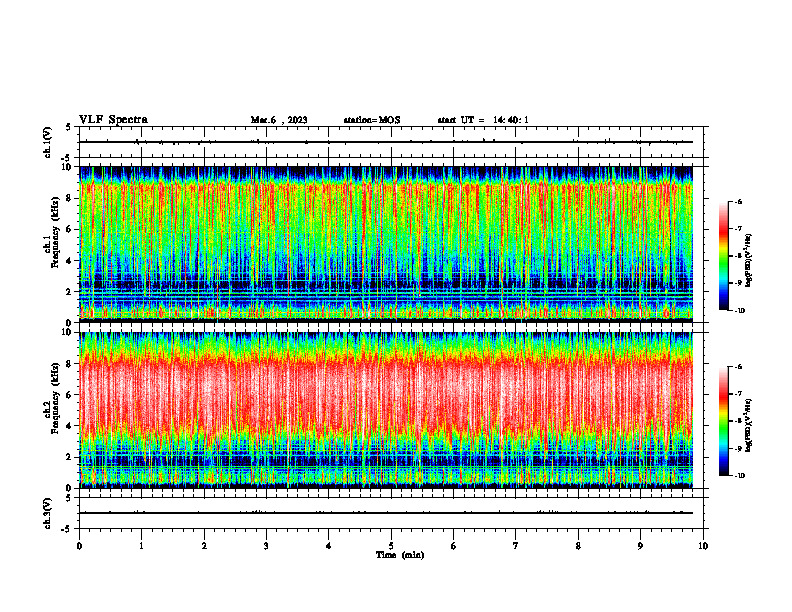Click the "8" kHz tick on ch.1 frequency axis
The width and height of the screenshot is (792, 612).
click(70, 198)
